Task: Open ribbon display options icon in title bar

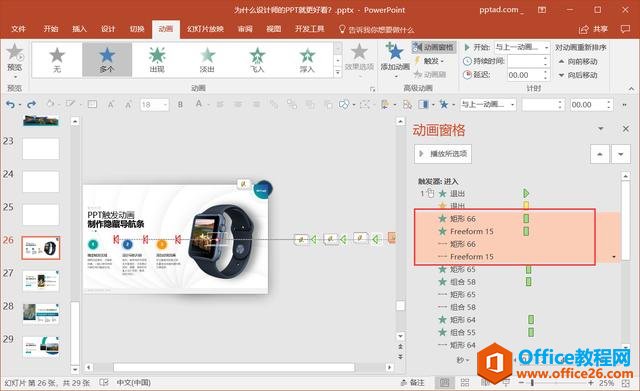Action: (x=542, y=9)
